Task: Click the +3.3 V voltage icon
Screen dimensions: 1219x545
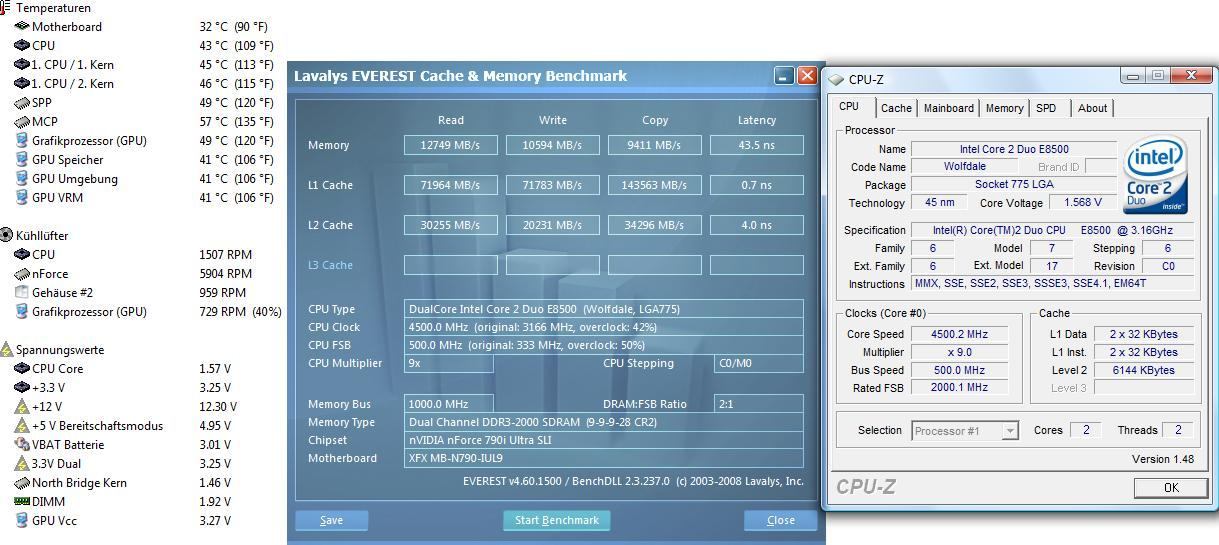Action: [x=22, y=387]
